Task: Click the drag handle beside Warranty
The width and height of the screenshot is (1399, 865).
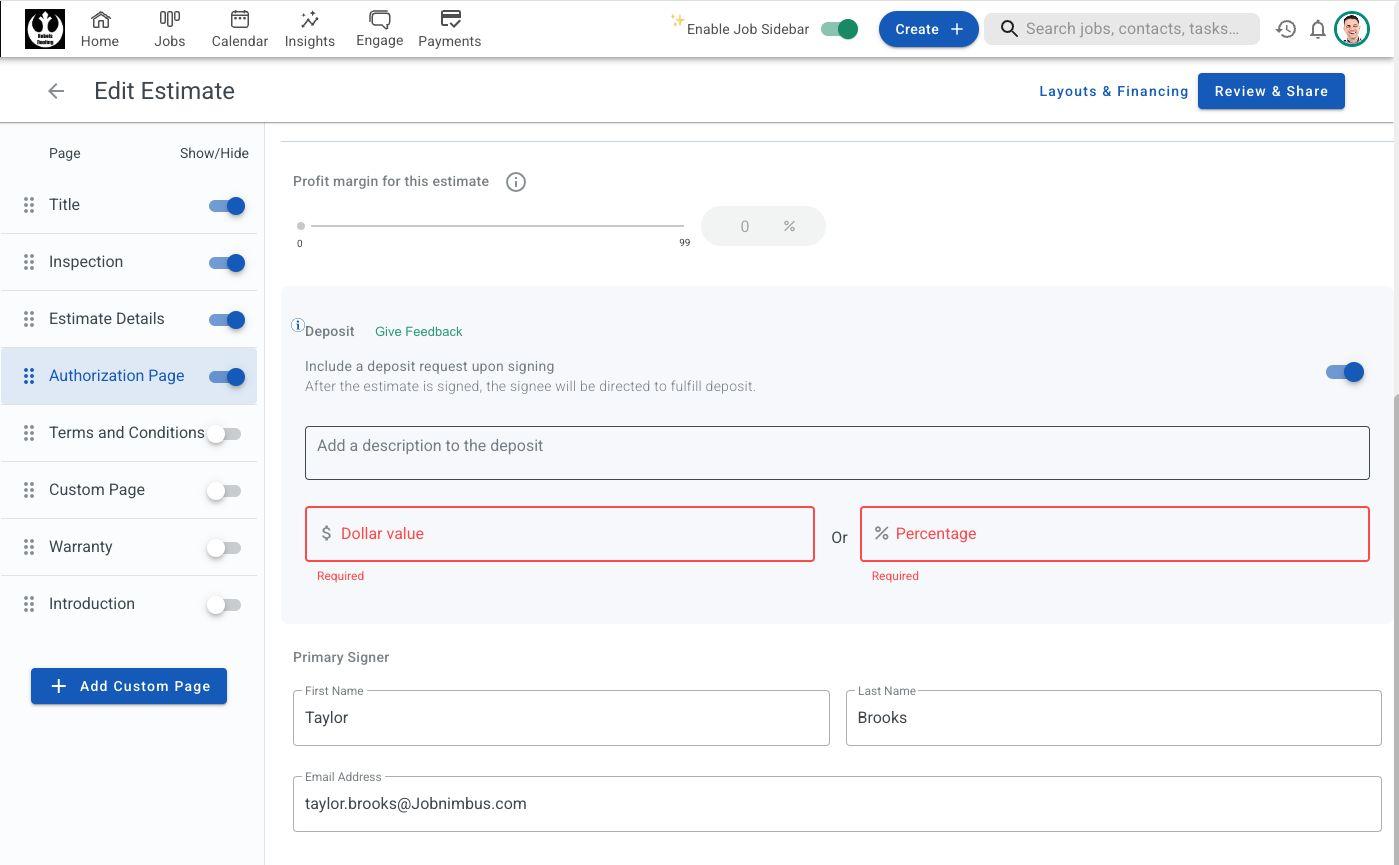Action: click(29, 547)
